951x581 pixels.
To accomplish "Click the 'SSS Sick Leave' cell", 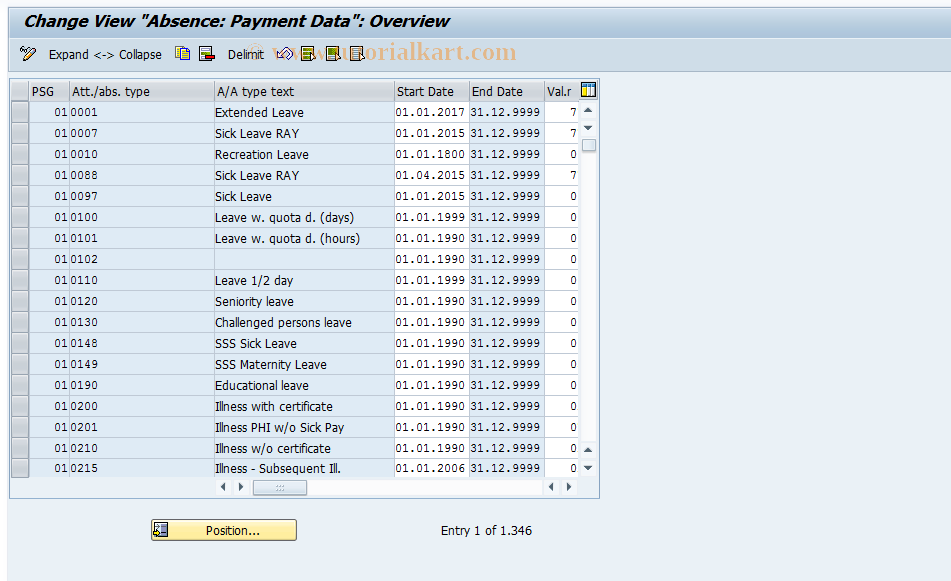I will 304,343.
